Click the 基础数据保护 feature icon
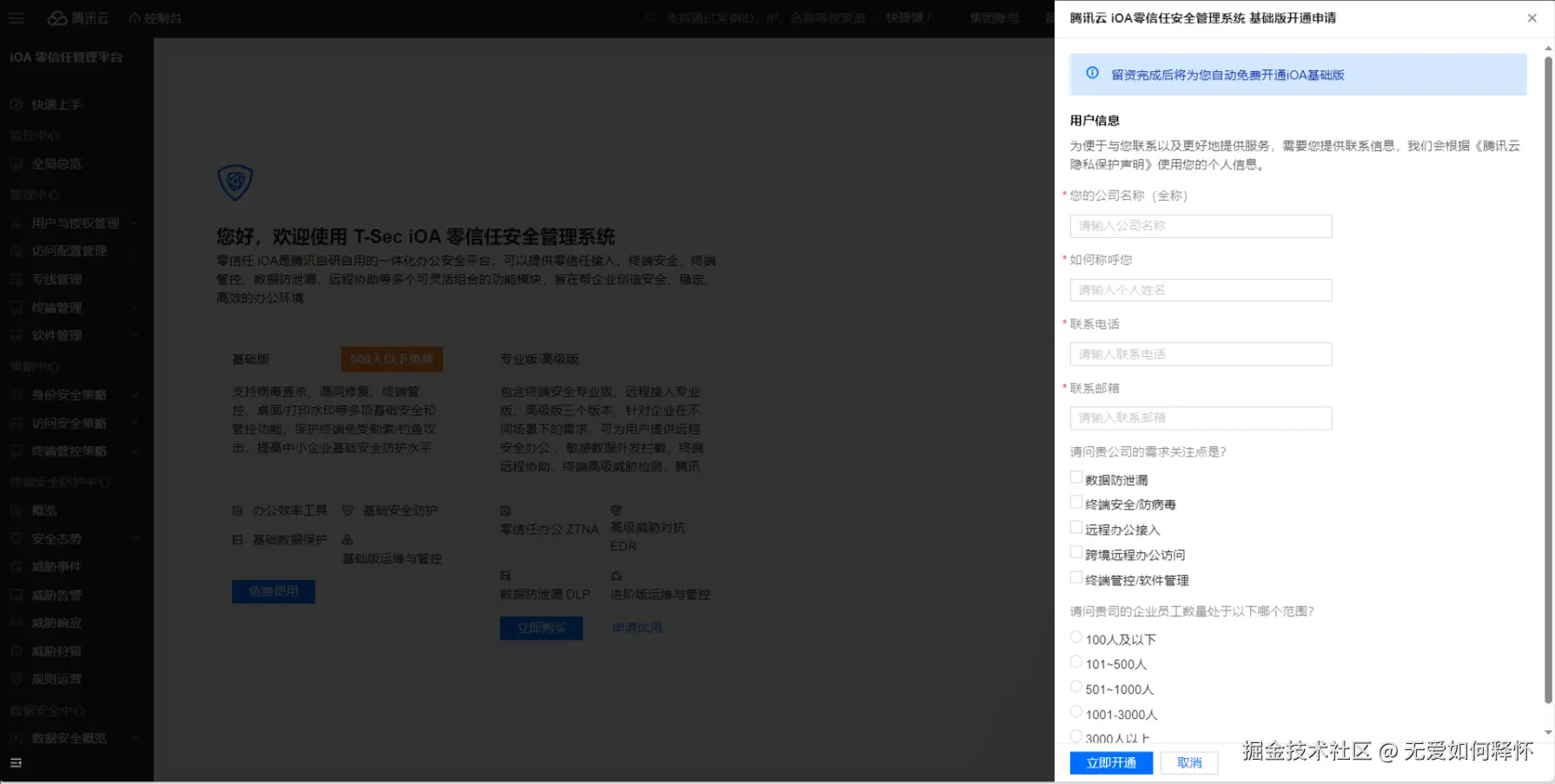The image size is (1555, 784). click(x=237, y=540)
